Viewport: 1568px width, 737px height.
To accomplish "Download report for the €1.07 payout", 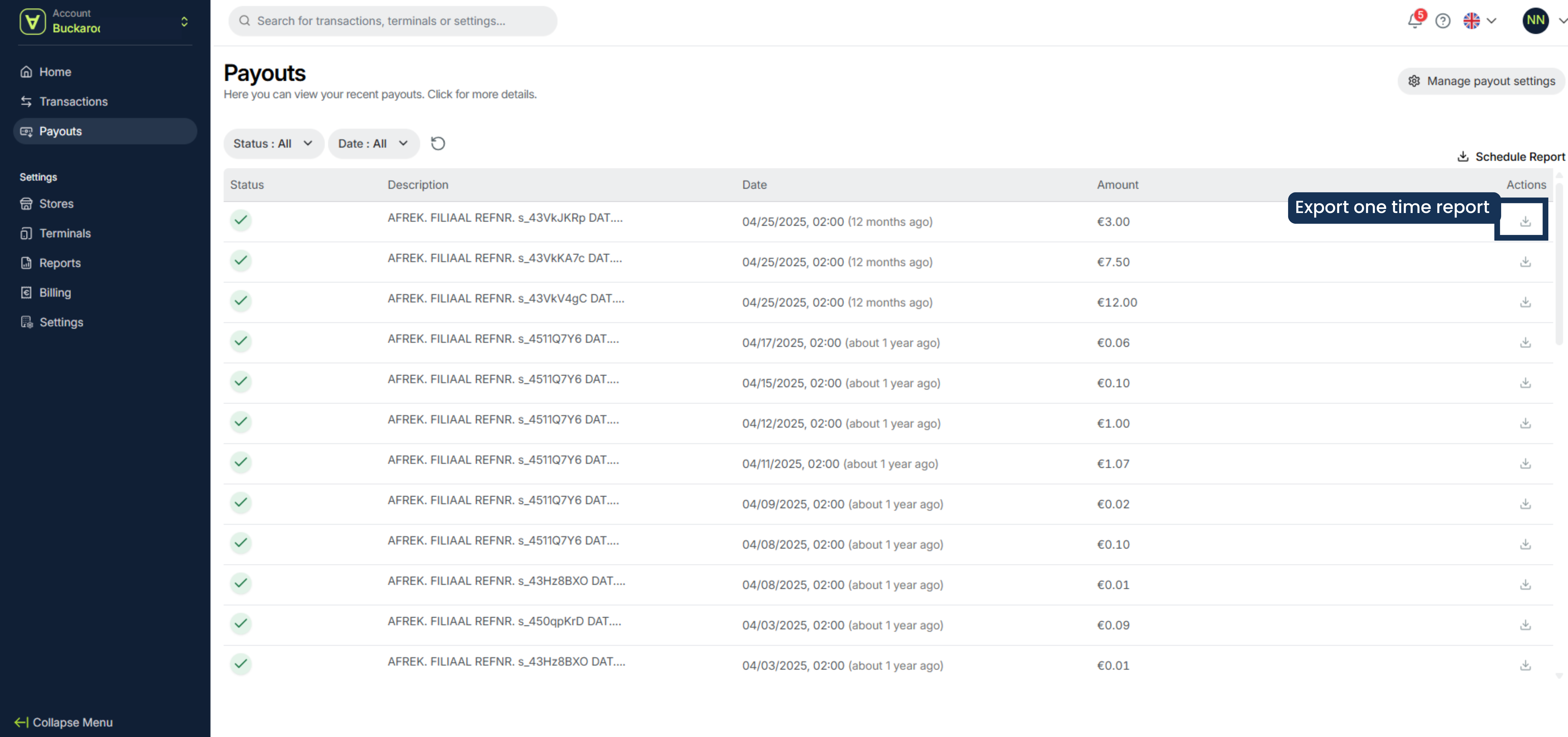I will point(1525,463).
